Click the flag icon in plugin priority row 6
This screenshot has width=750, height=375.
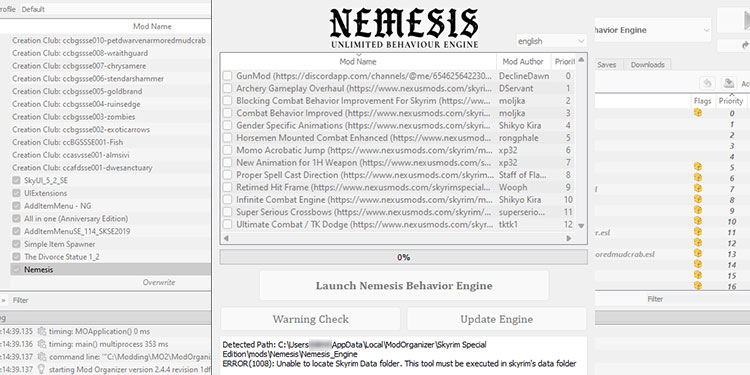click(698, 177)
